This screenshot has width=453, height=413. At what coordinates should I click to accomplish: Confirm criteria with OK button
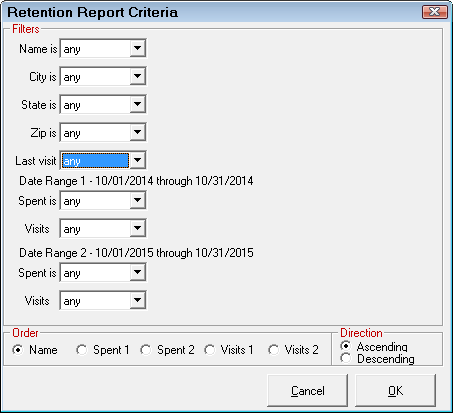pyautogui.click(x=395, y=390)
